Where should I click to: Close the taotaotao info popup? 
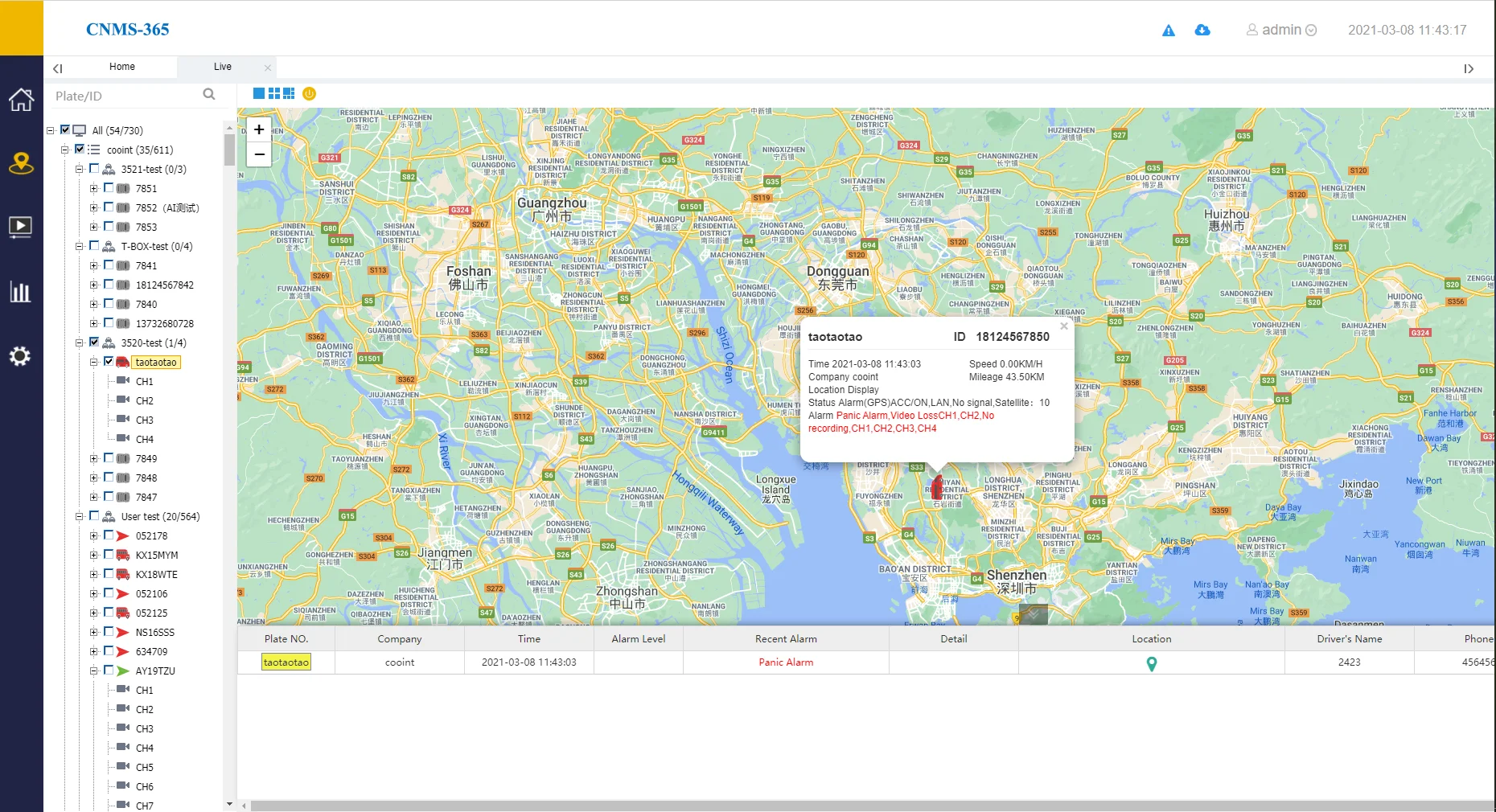[1063, 326]
